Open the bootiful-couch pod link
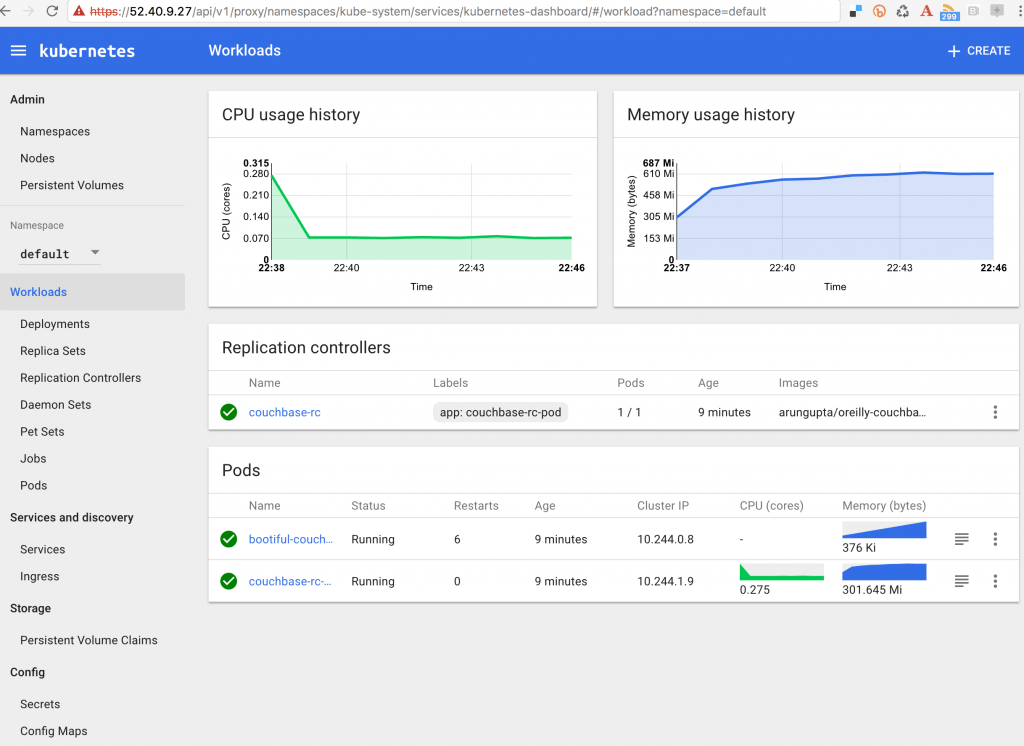This screenshot has height=746, width=1024. tap(291, 539)
